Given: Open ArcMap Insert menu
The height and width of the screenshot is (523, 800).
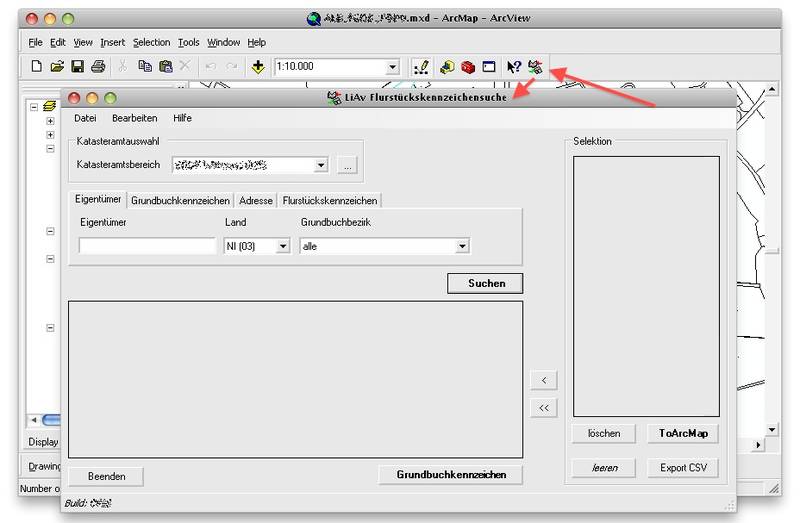Looking at the screenshot, I should click(112, 42).
